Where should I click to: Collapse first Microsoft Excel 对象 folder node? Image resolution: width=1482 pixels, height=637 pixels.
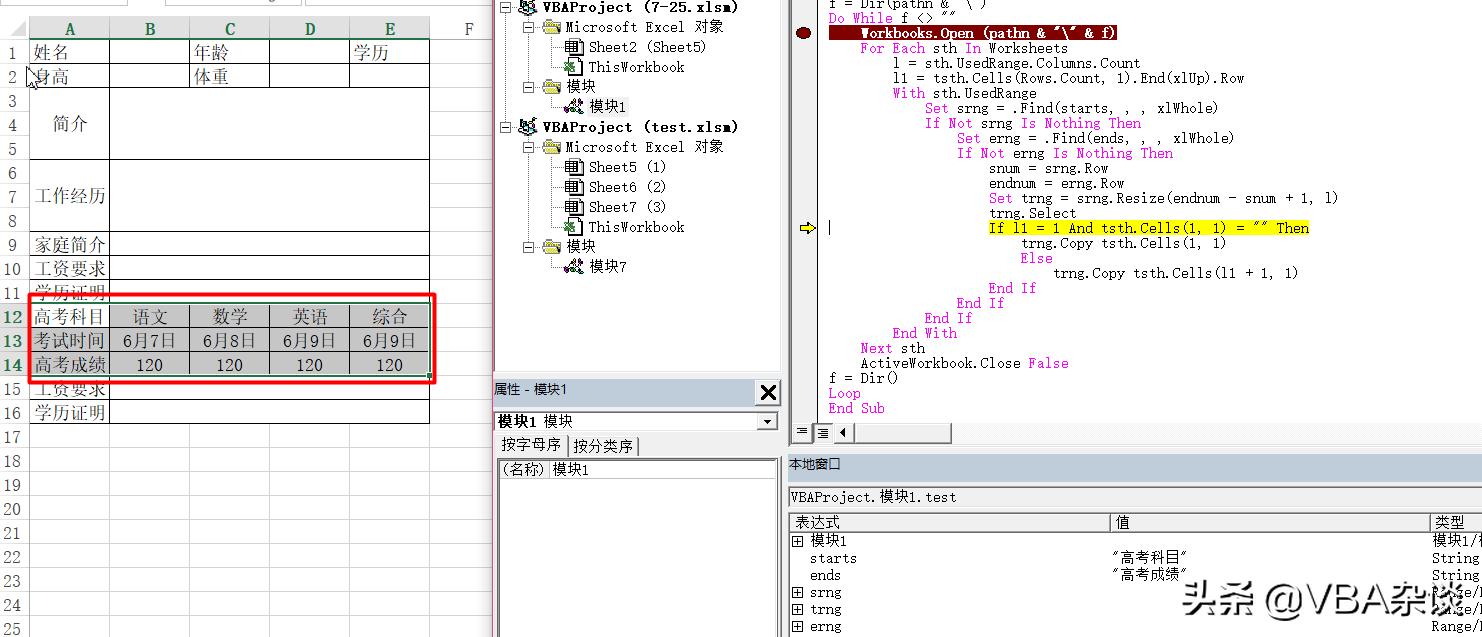click(x=530, y=27)
